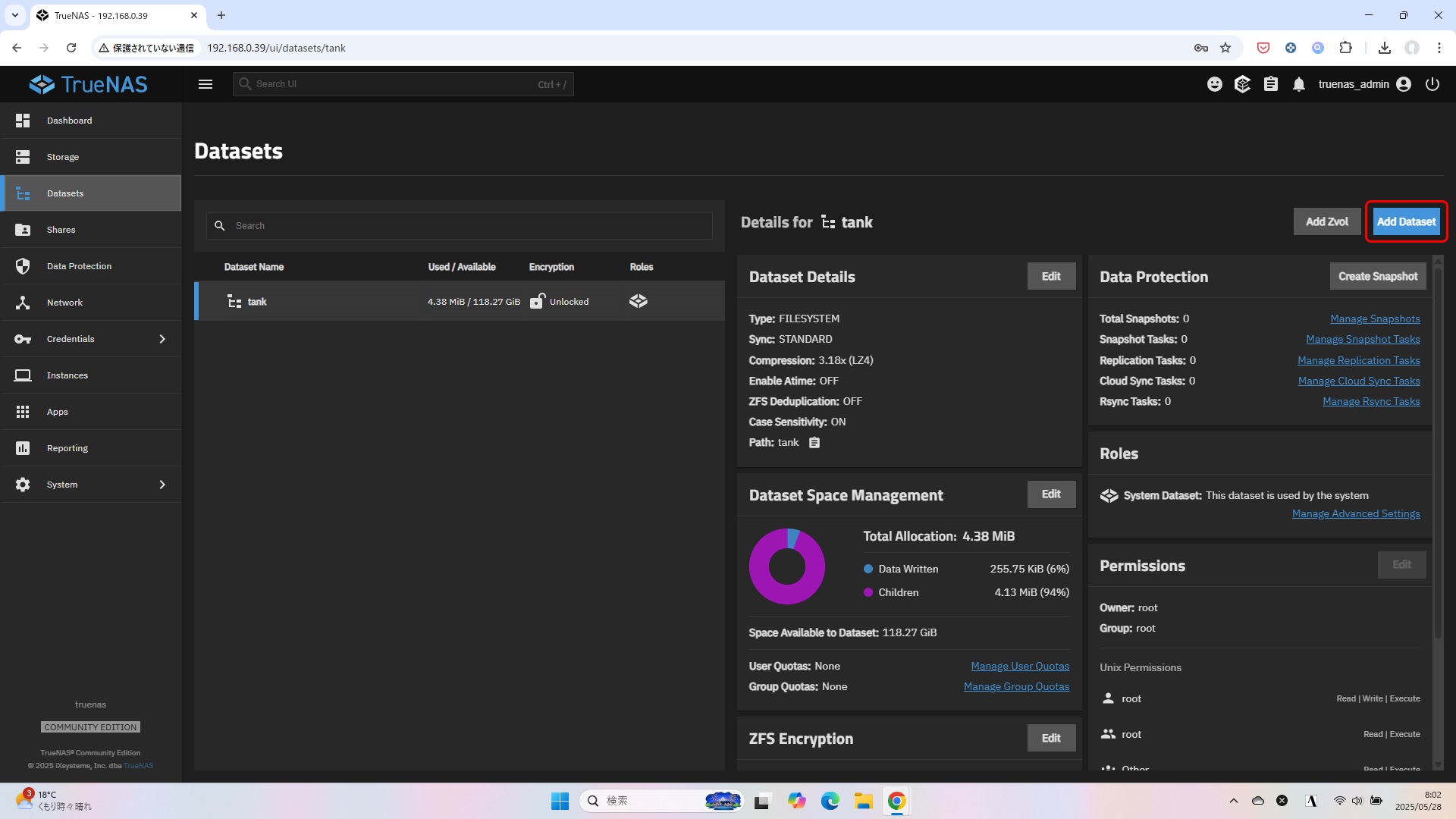Copy the dataset path with clipboard icon
The width and height of the screenshot is (1456, 819).
coord(814,443)
